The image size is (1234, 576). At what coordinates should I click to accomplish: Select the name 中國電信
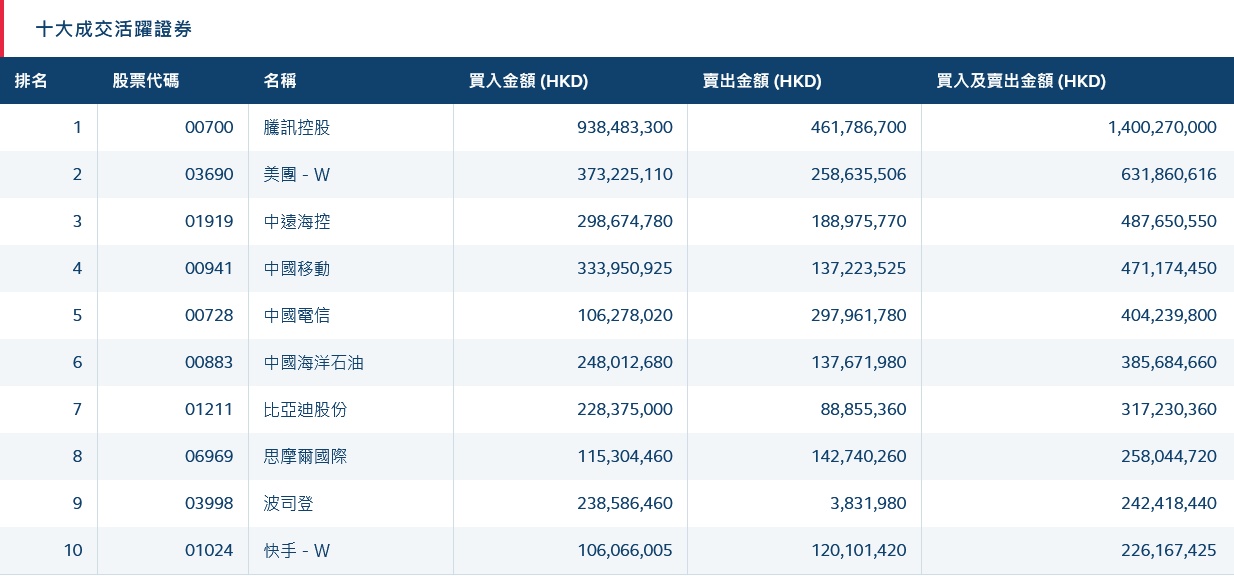[297, 315]
